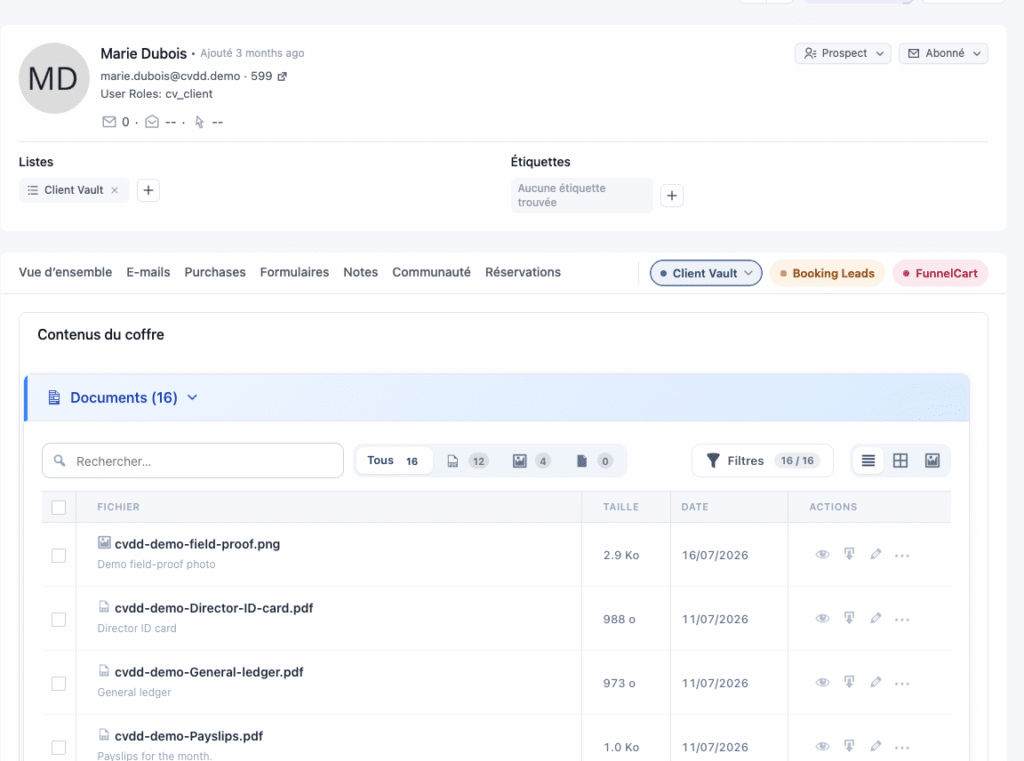Switch to gallery image view layout
1024x761 pixels.
(932, 461)
